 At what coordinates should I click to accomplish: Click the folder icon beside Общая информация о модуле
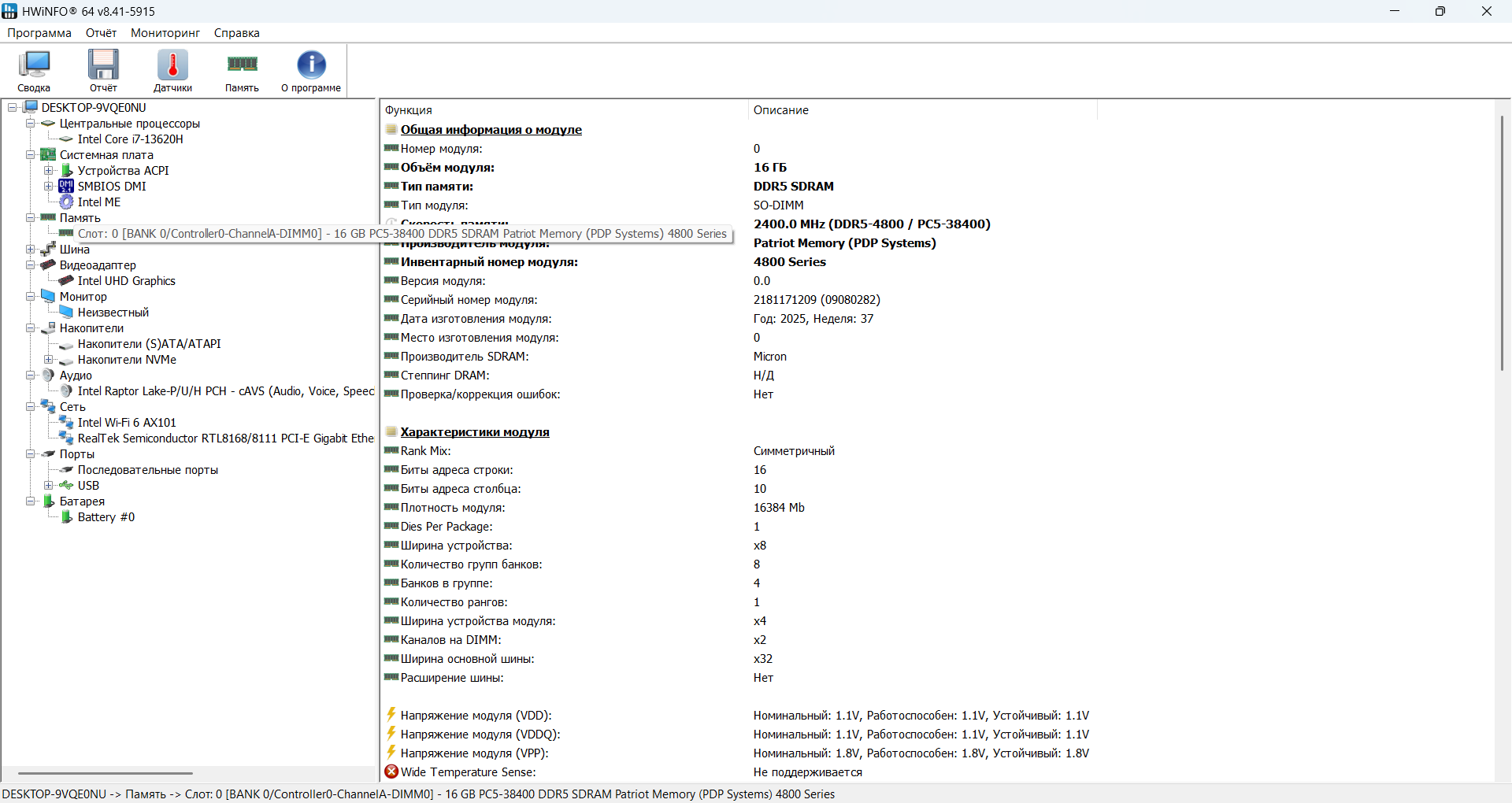click(x=391, y=129)
